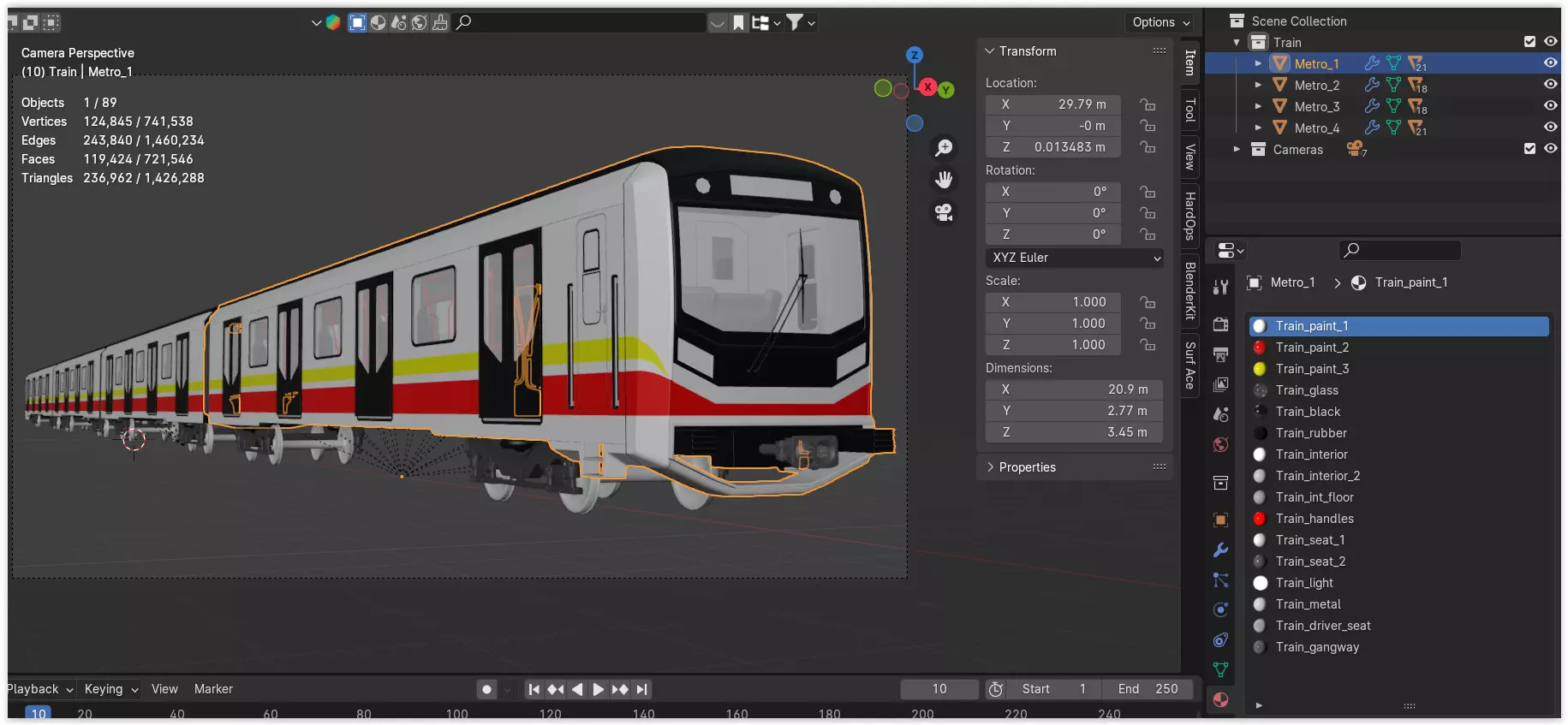This screenshot has width=1568, height=725.
Task: Hide Metro_3 with its eye icon
Action: (x=1550, y=105)
